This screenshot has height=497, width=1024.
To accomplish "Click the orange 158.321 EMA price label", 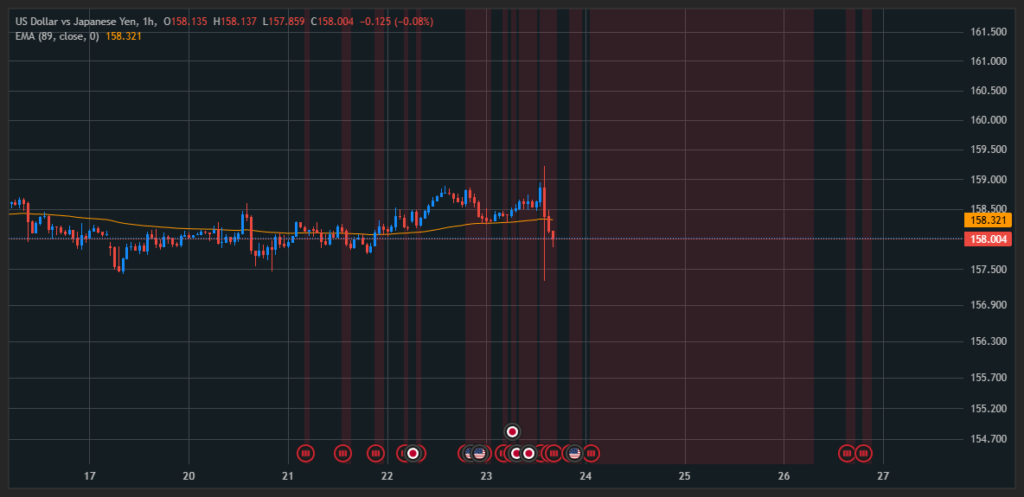I will tap(988, 220).
